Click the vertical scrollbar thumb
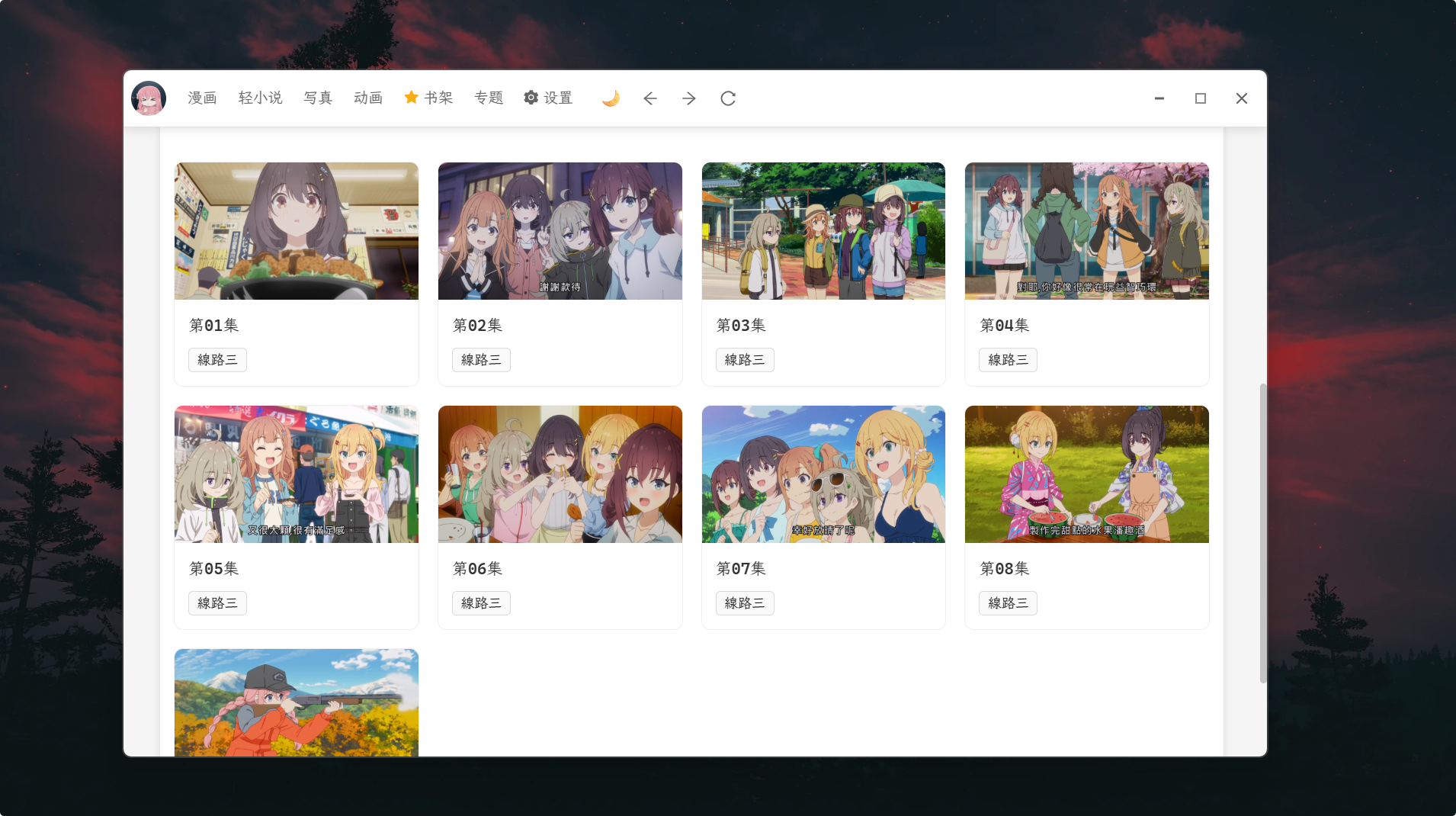This screenshot has width=1456, height=816. pos(1262,533)
